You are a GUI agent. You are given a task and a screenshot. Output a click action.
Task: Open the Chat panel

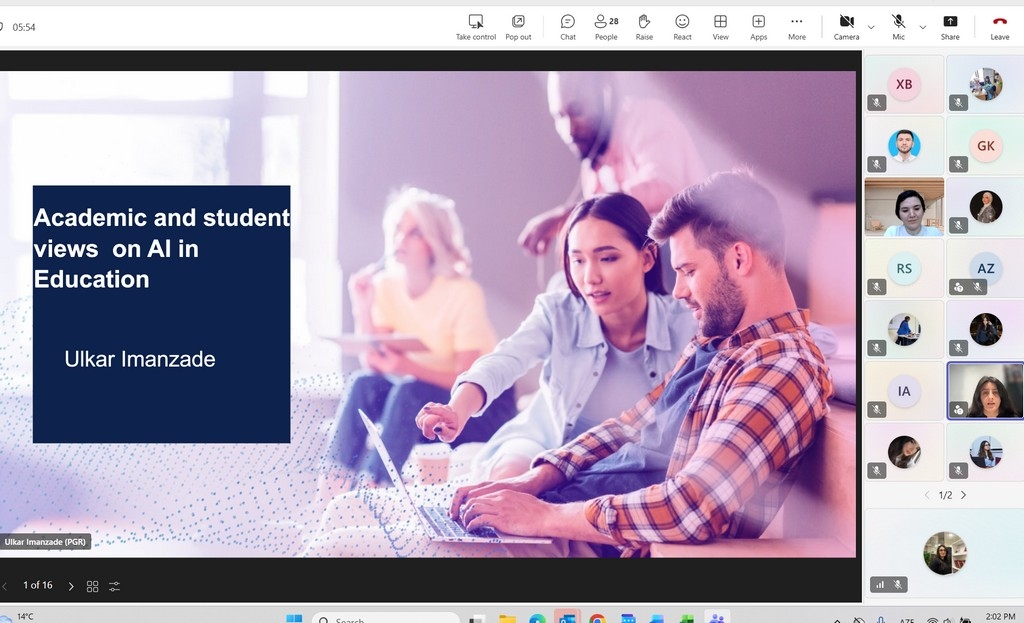(567, 27)
